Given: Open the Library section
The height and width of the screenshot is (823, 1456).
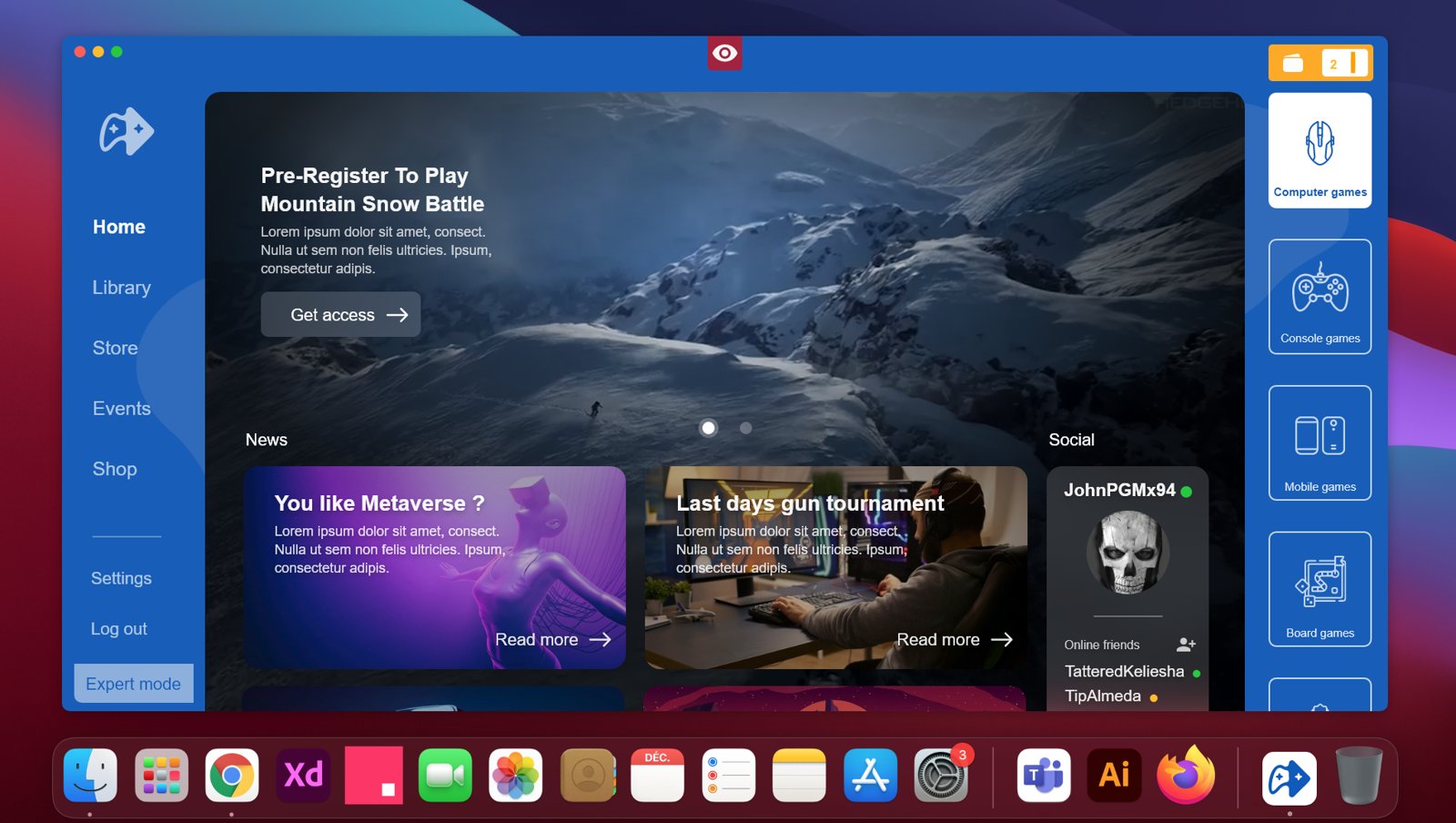Looking at the screenshot, I should (x=121, y=288).
